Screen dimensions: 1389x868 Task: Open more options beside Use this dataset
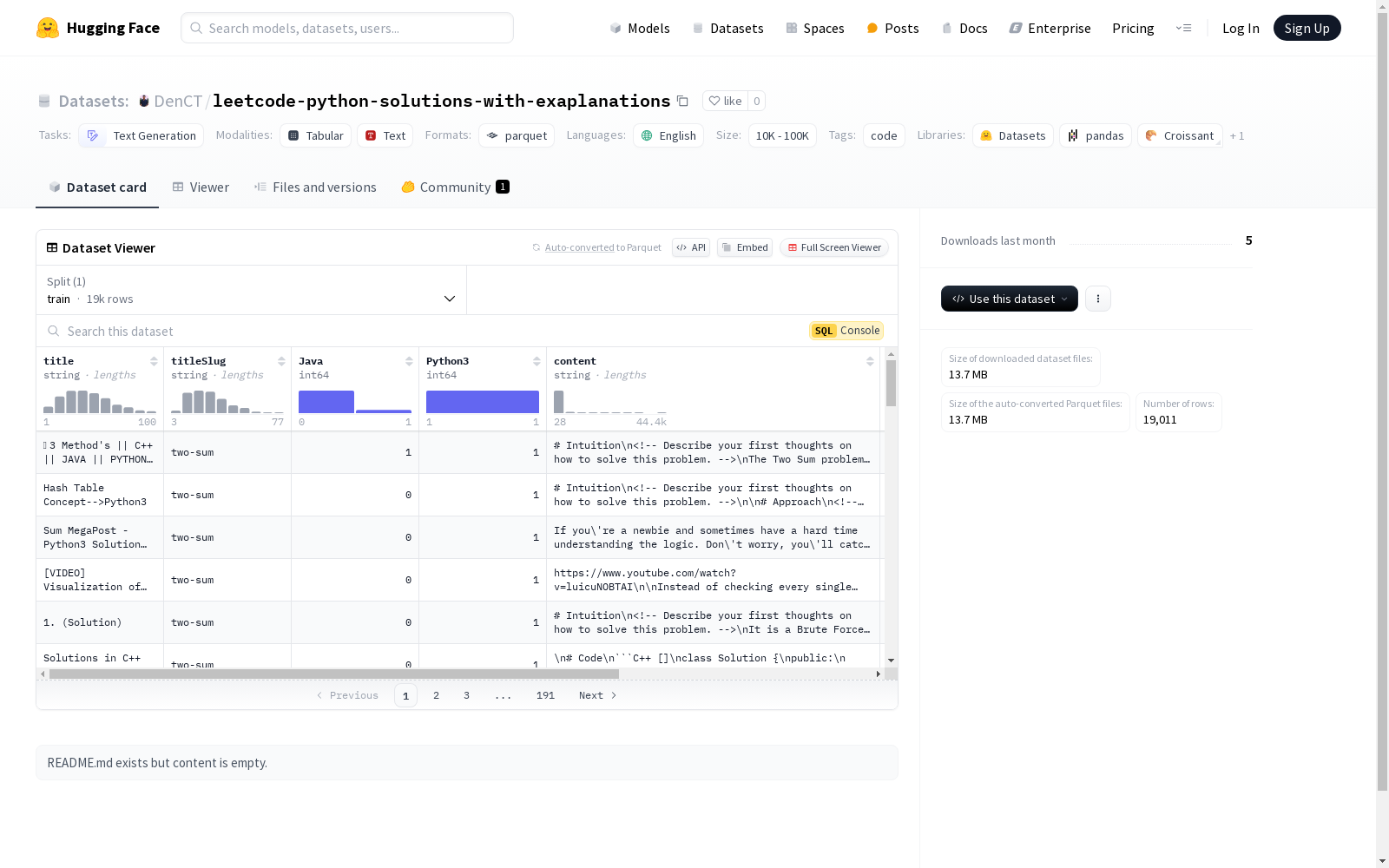[x=1098, y=299]
